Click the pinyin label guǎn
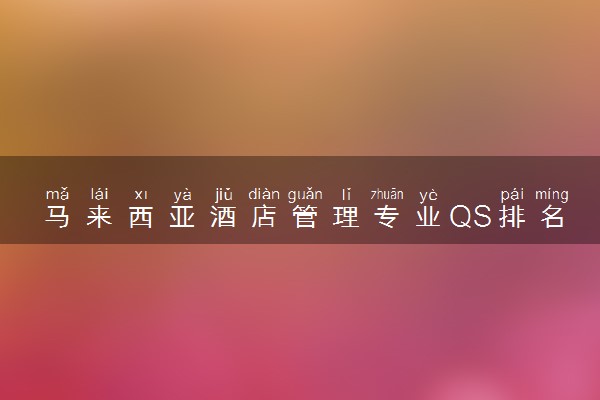Viewport: 600px width, 400px height. click(305, 195)
